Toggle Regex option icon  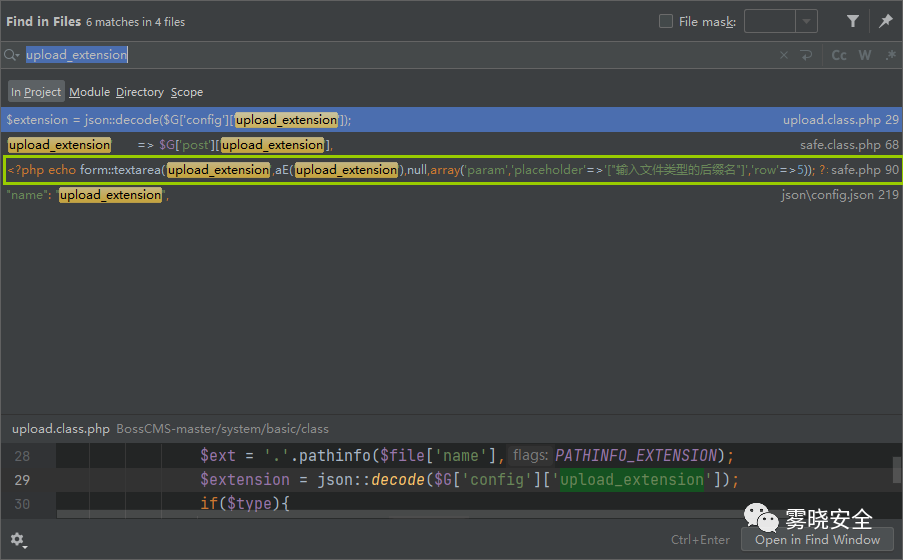(891, 55)
